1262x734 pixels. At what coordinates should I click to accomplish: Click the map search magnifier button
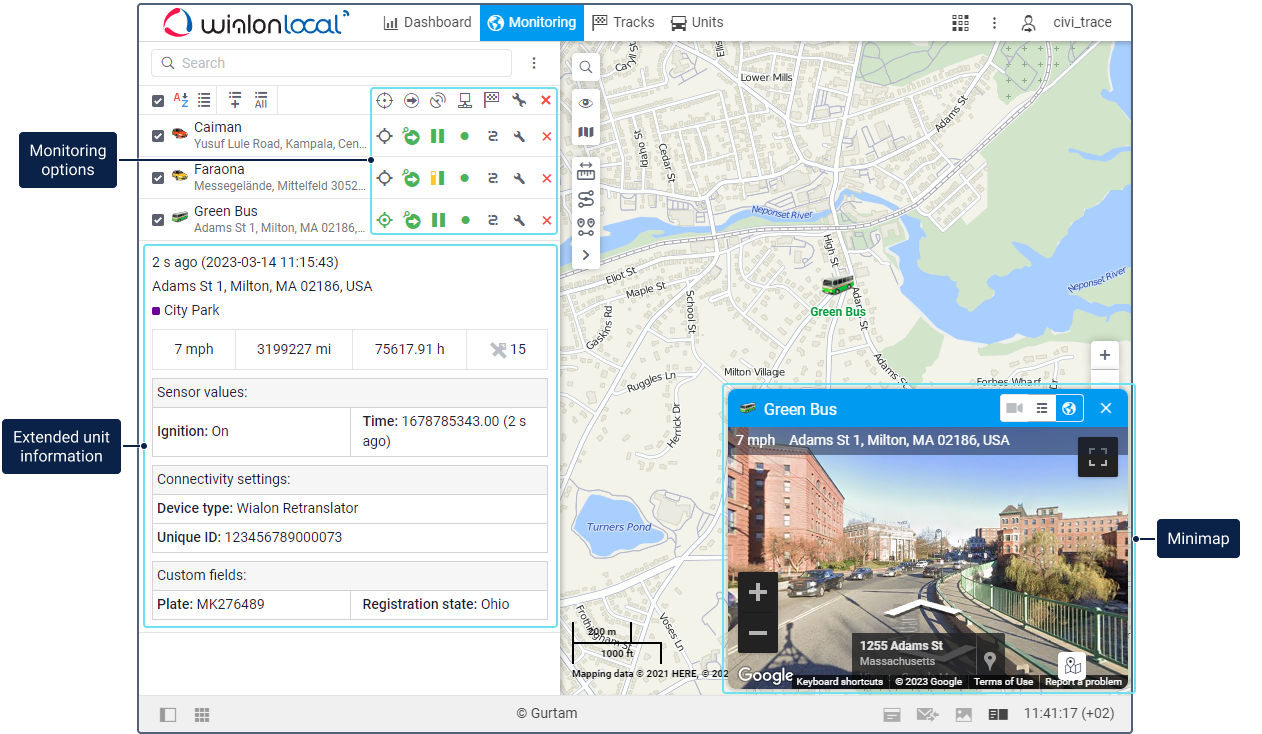coord(585,67)
